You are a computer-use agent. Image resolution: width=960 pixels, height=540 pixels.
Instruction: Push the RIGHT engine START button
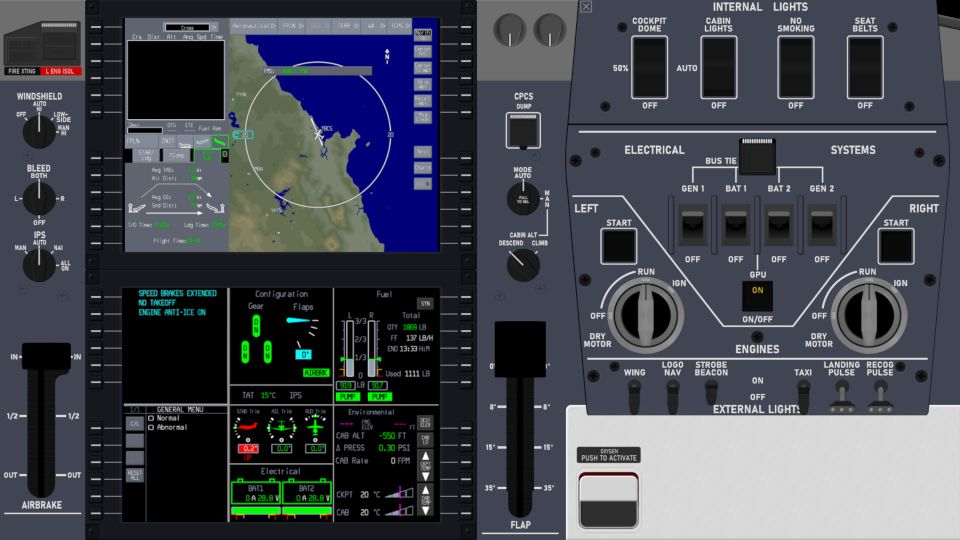[x=896, y=246]
